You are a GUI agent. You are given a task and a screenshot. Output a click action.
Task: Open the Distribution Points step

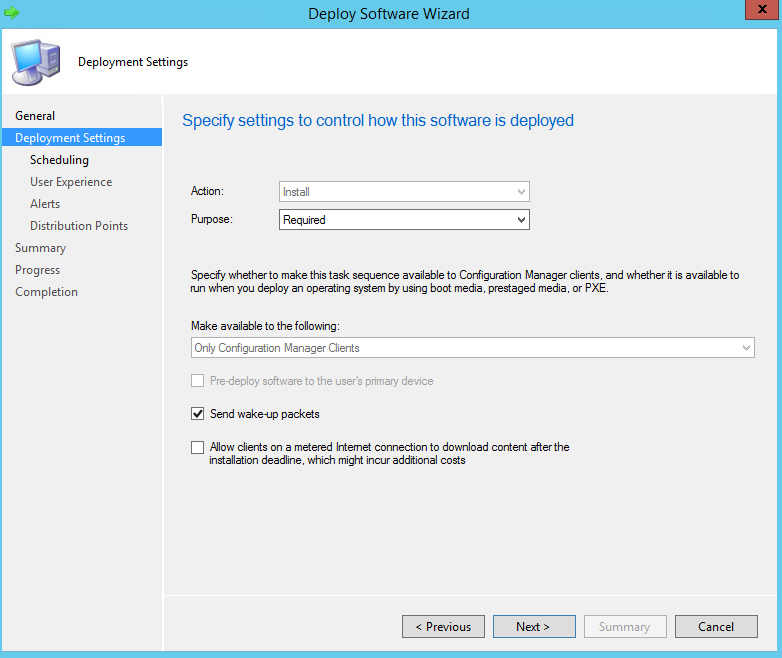[79, 226]
